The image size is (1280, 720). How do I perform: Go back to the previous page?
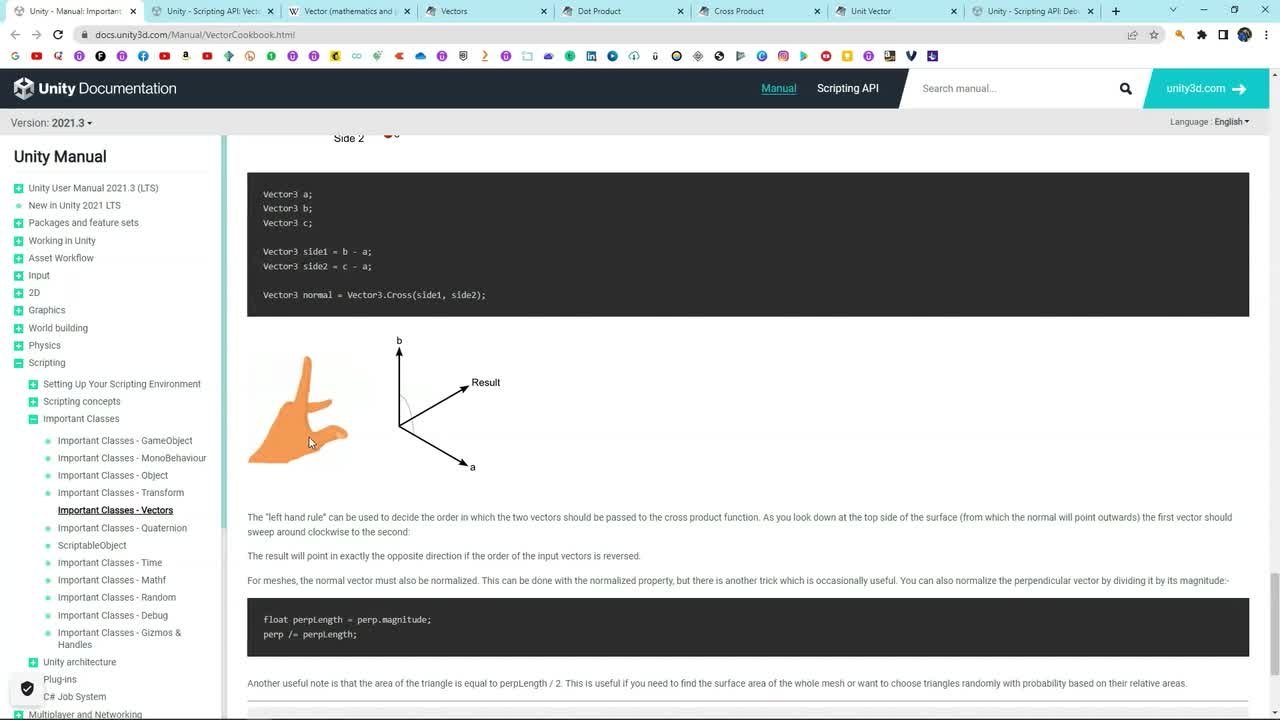(15, 34)
